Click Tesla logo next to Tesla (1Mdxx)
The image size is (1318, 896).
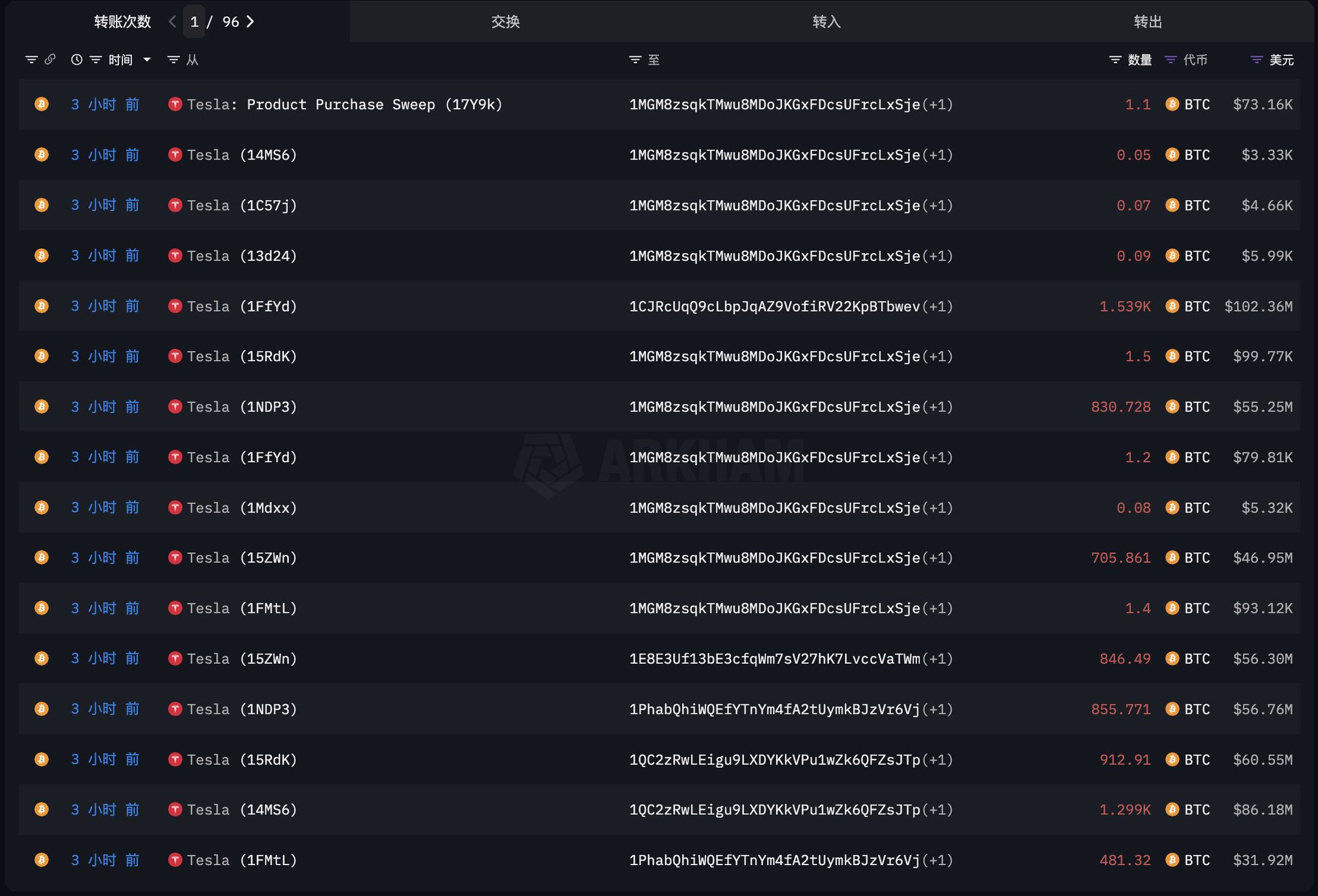(175, 508)
